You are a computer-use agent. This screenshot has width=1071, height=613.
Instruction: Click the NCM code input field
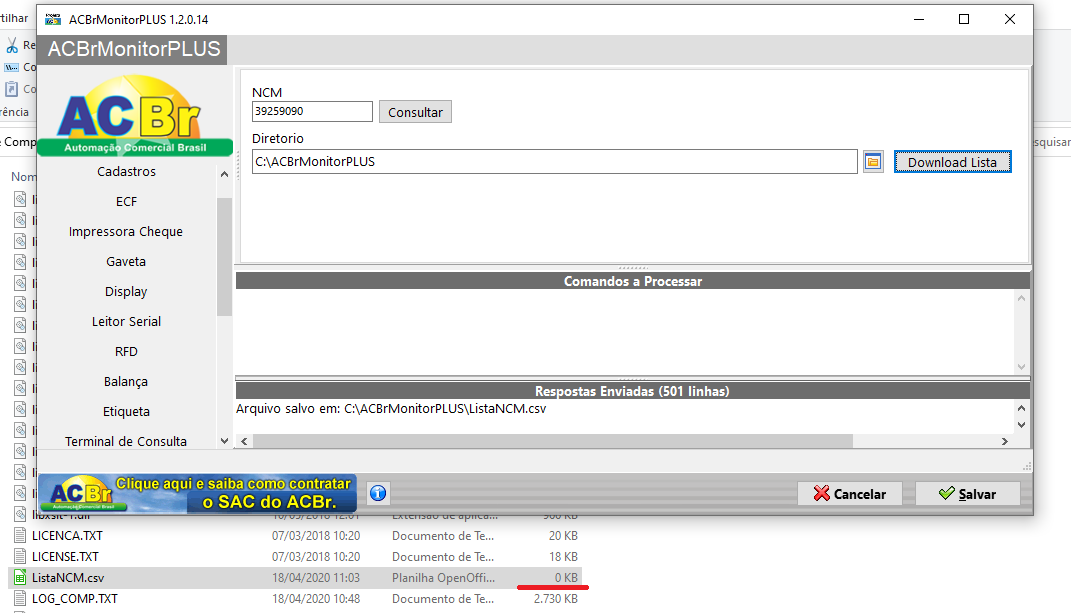point(312,111)
